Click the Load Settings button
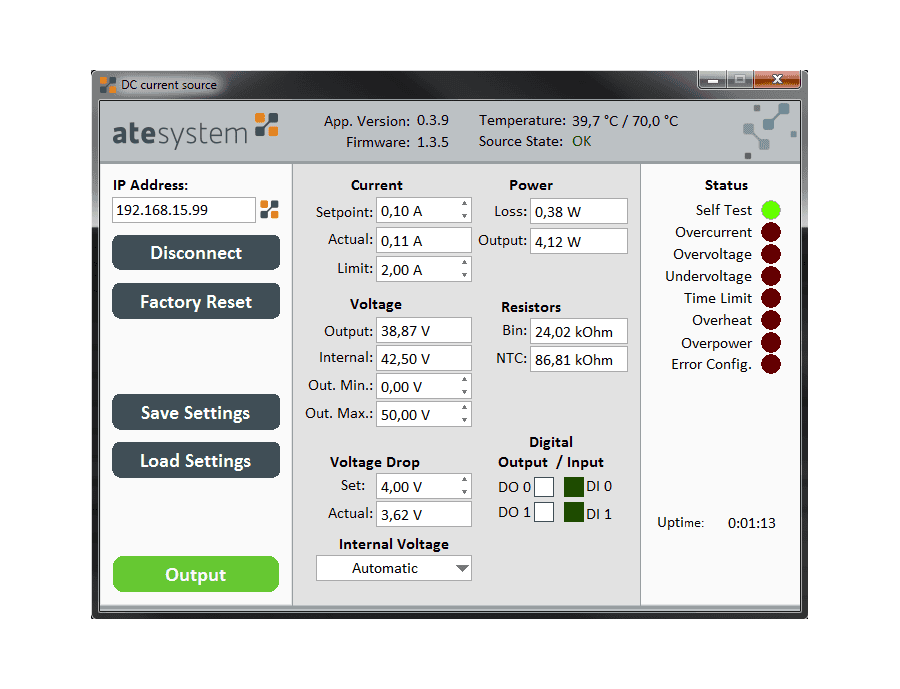The image size is (900, 689). pos(196,460)
